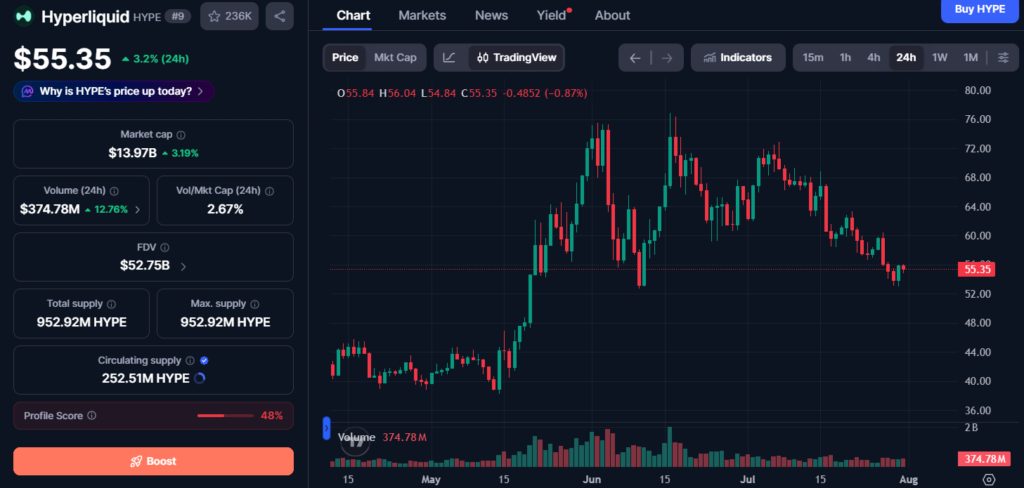Switch to the Chart tab
Image resolution: width=1024 pixels, height=488 pixels.
tap(353, 15)
